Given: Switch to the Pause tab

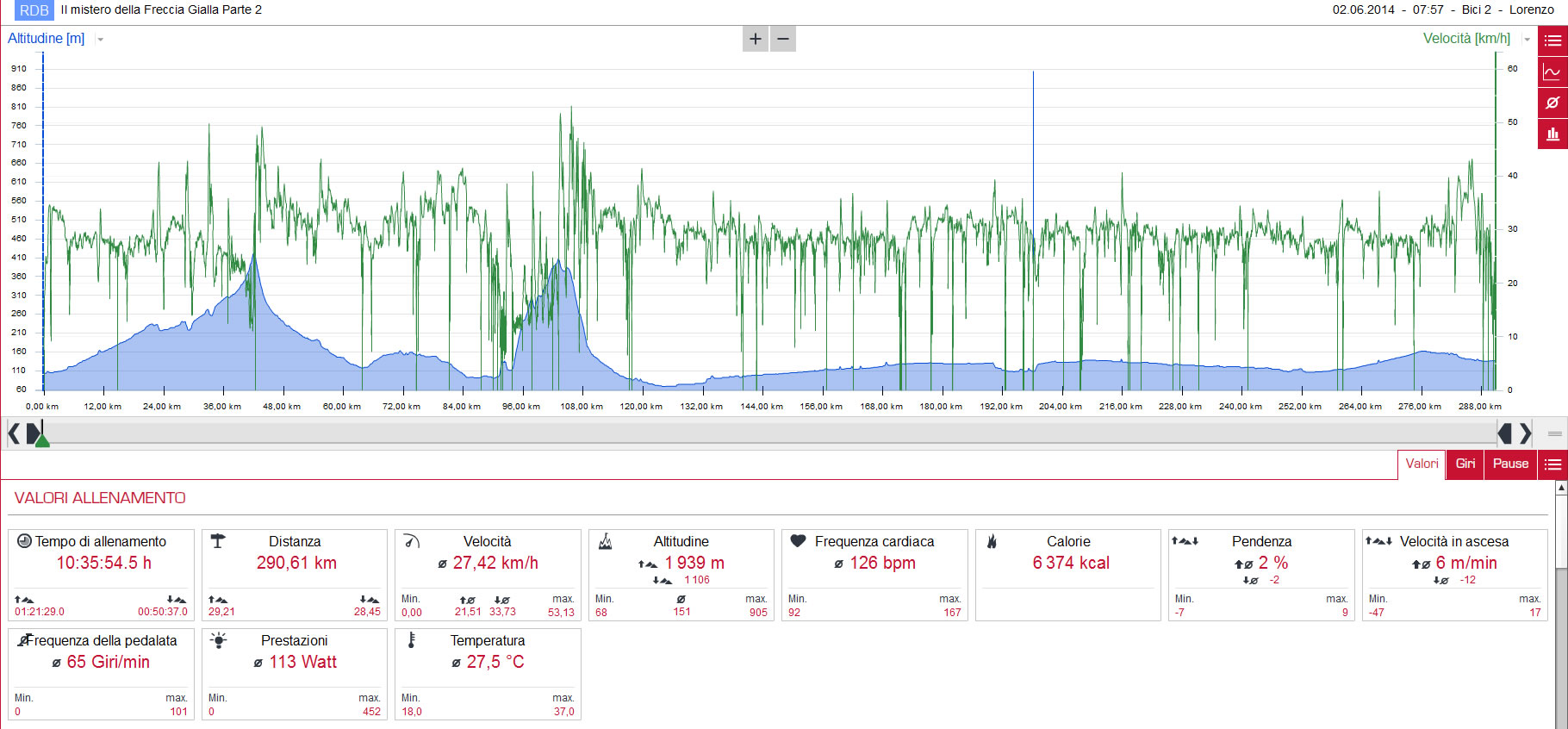Looking at the screenshot, I should point(1510,464).
